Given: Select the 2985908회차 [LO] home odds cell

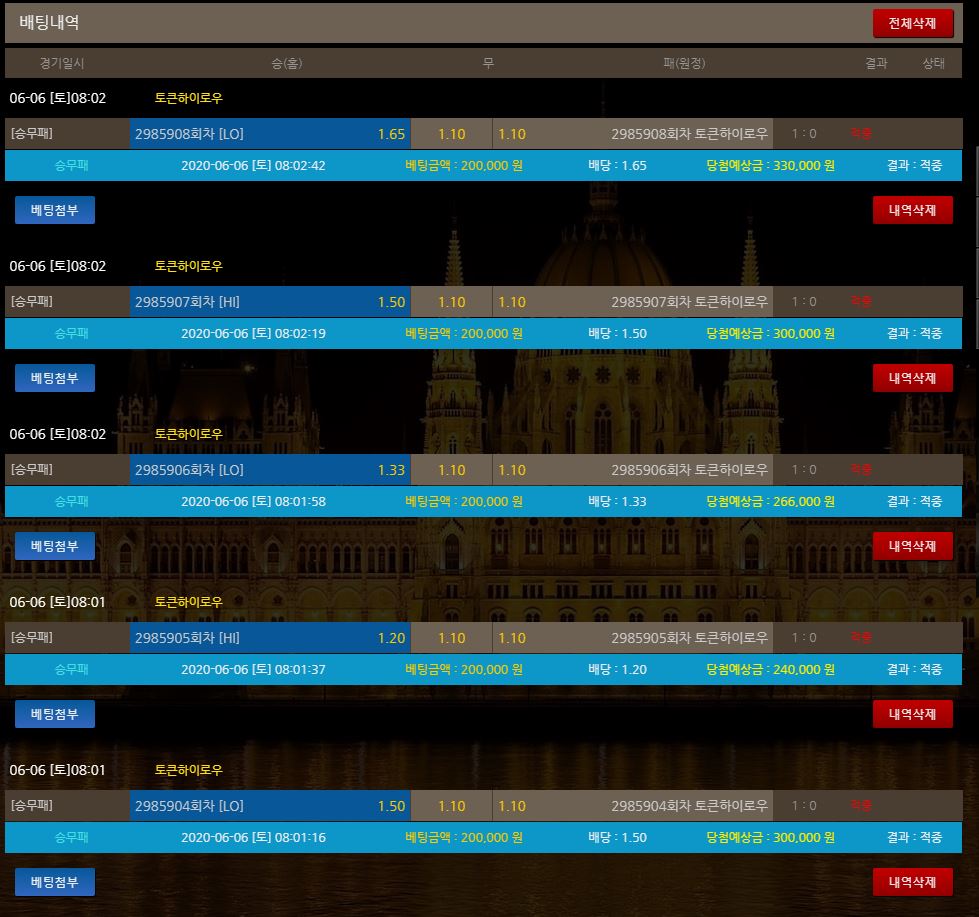Looking at the screenshot, I should pos(269,134).
